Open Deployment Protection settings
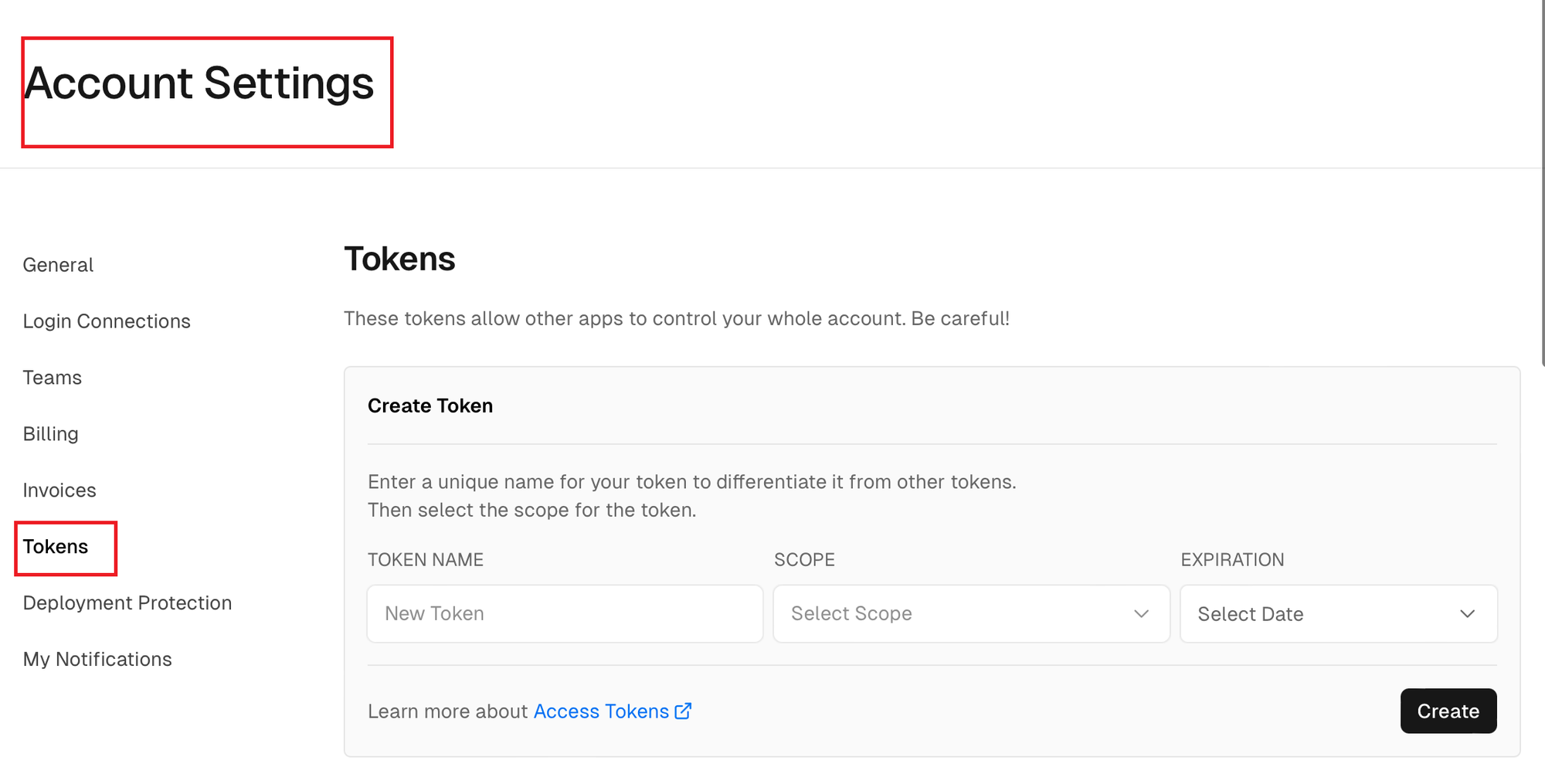 [127, 602]
